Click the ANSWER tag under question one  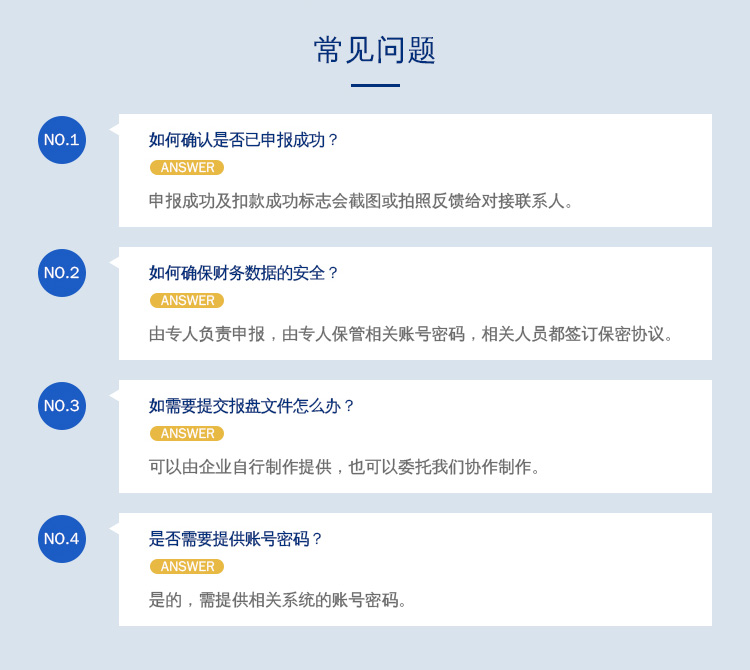pyautogui.click(x=187, y=167)
